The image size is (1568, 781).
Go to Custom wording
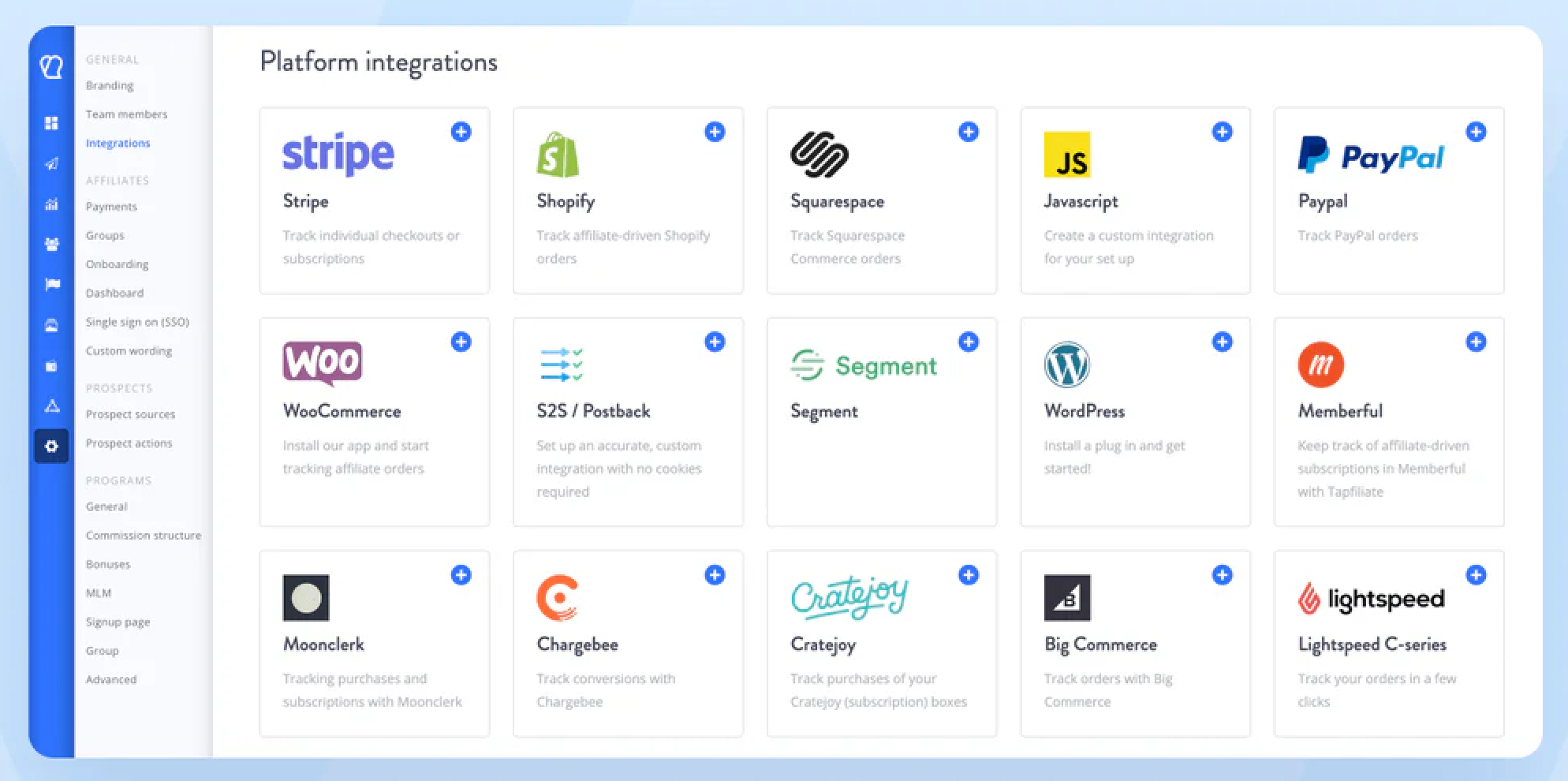click(x=129, y=351)
